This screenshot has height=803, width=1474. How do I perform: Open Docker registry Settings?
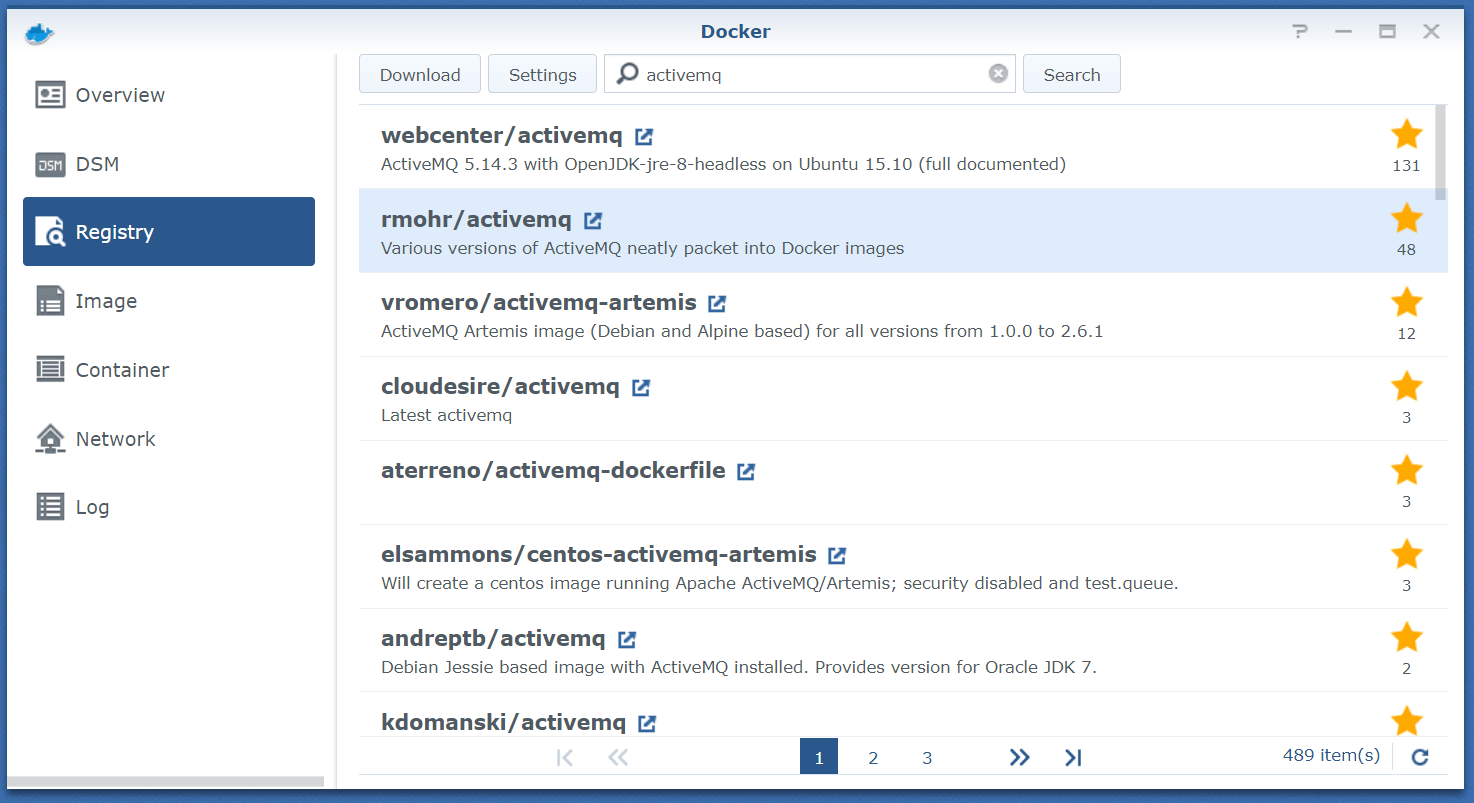(542, 73)
